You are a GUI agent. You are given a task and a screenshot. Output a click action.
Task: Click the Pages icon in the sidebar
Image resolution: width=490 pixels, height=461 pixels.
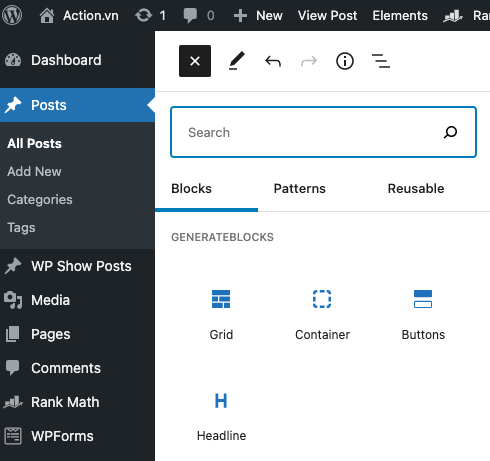(13, 334)
